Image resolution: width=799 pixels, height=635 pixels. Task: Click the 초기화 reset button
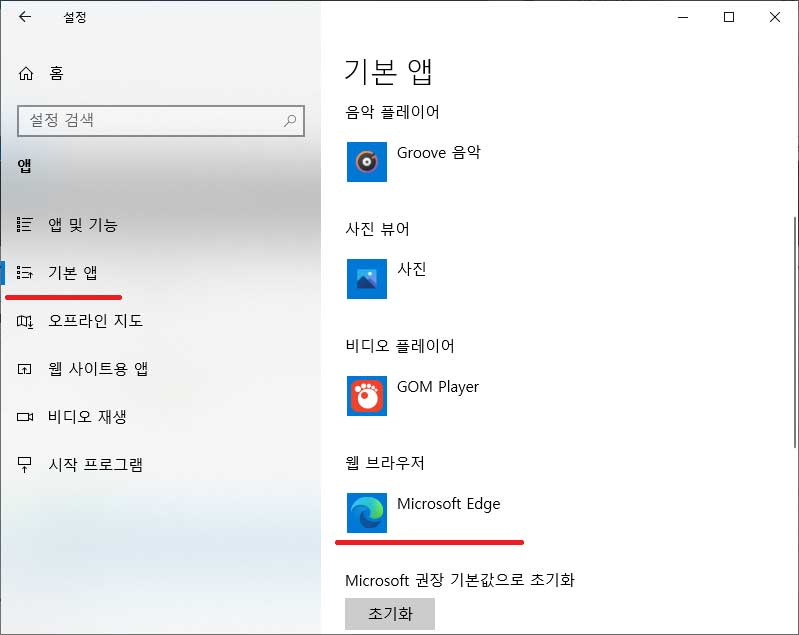pos(390,614)
